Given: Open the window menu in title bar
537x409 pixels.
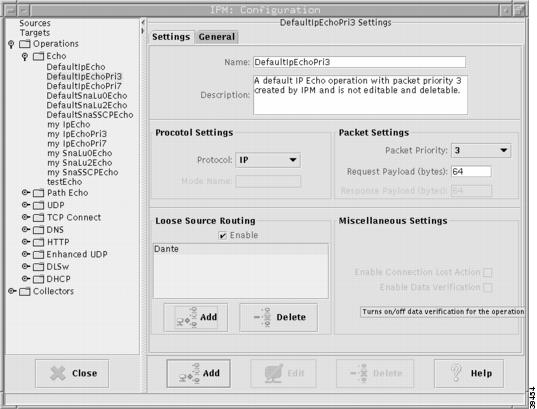Looking at the screenshot, I should (11, 10).
